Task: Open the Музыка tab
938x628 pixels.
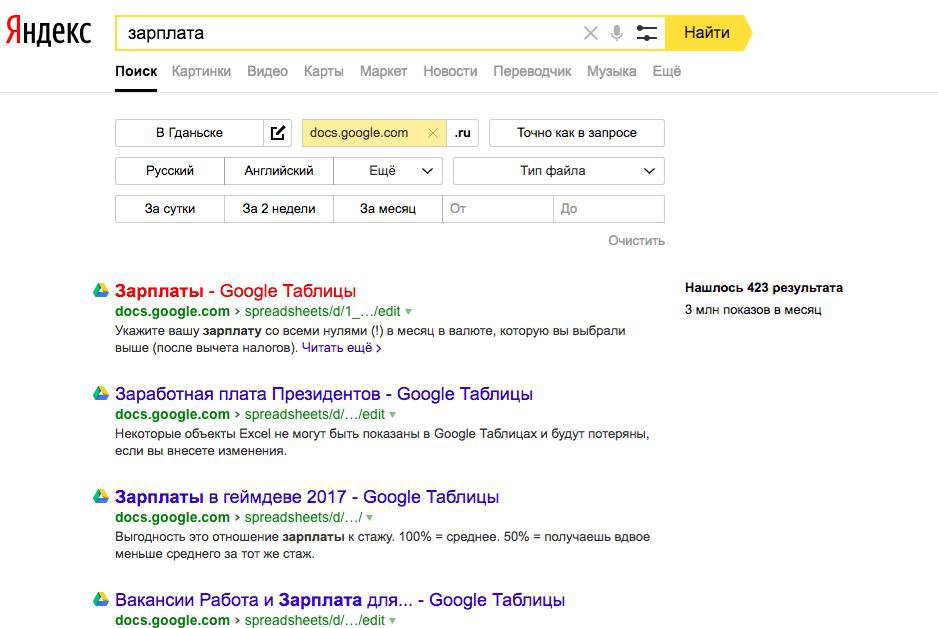Action: (611, 71)
